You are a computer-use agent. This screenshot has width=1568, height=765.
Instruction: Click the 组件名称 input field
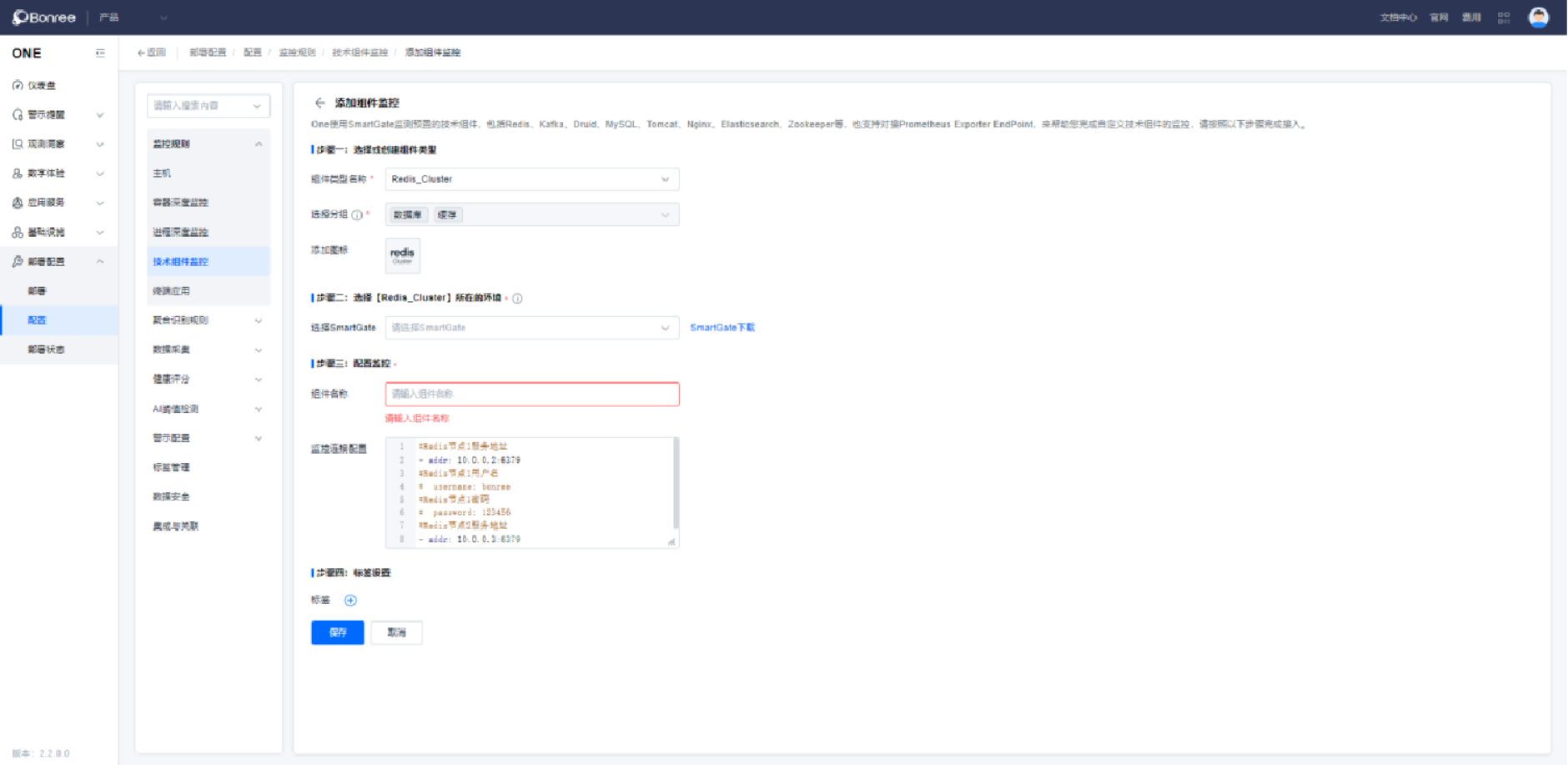(x=531, y=394)
